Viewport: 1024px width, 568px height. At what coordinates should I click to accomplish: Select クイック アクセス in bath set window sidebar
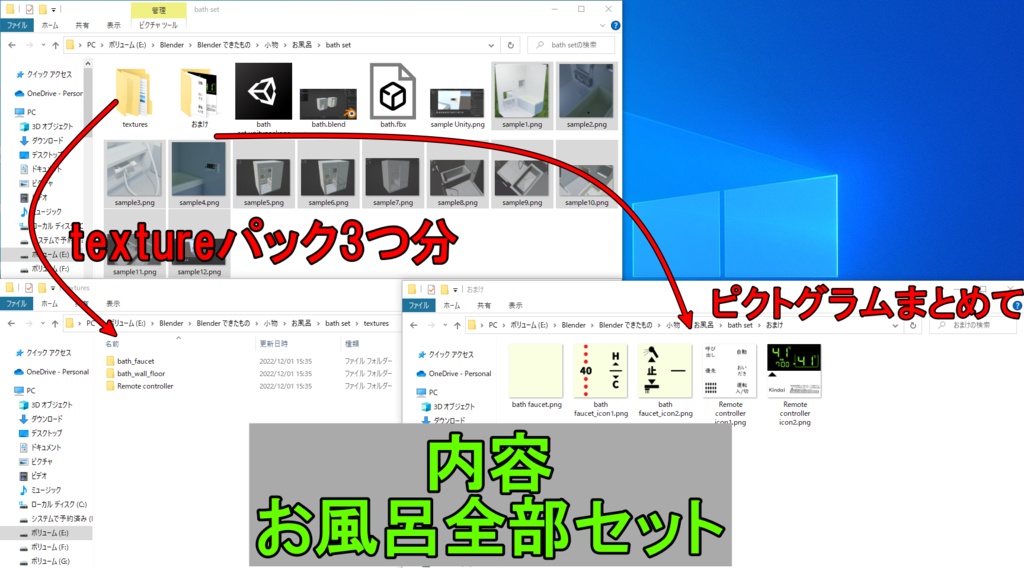(x=44, y=74)
